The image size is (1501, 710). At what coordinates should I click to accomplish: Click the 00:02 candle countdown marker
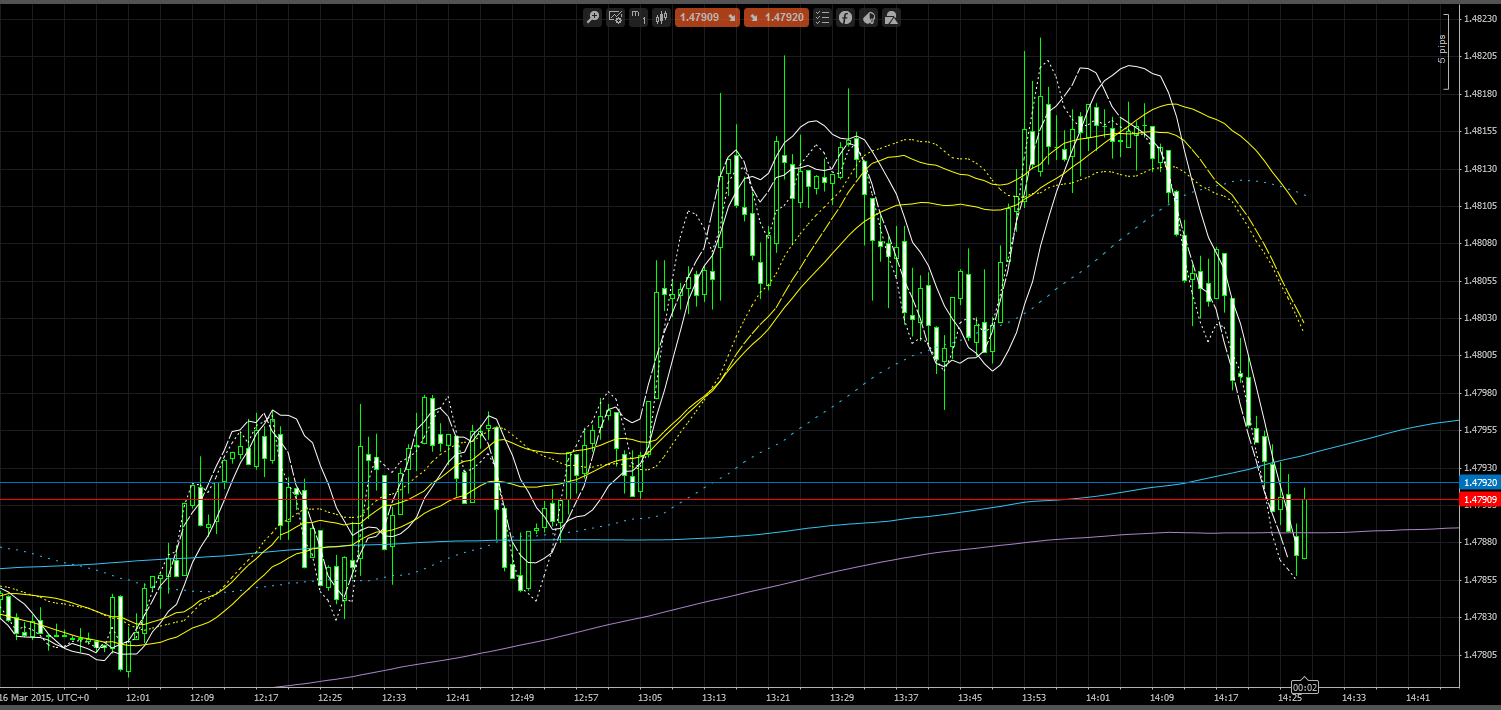pyautogui.click(x=1304, y=687)
